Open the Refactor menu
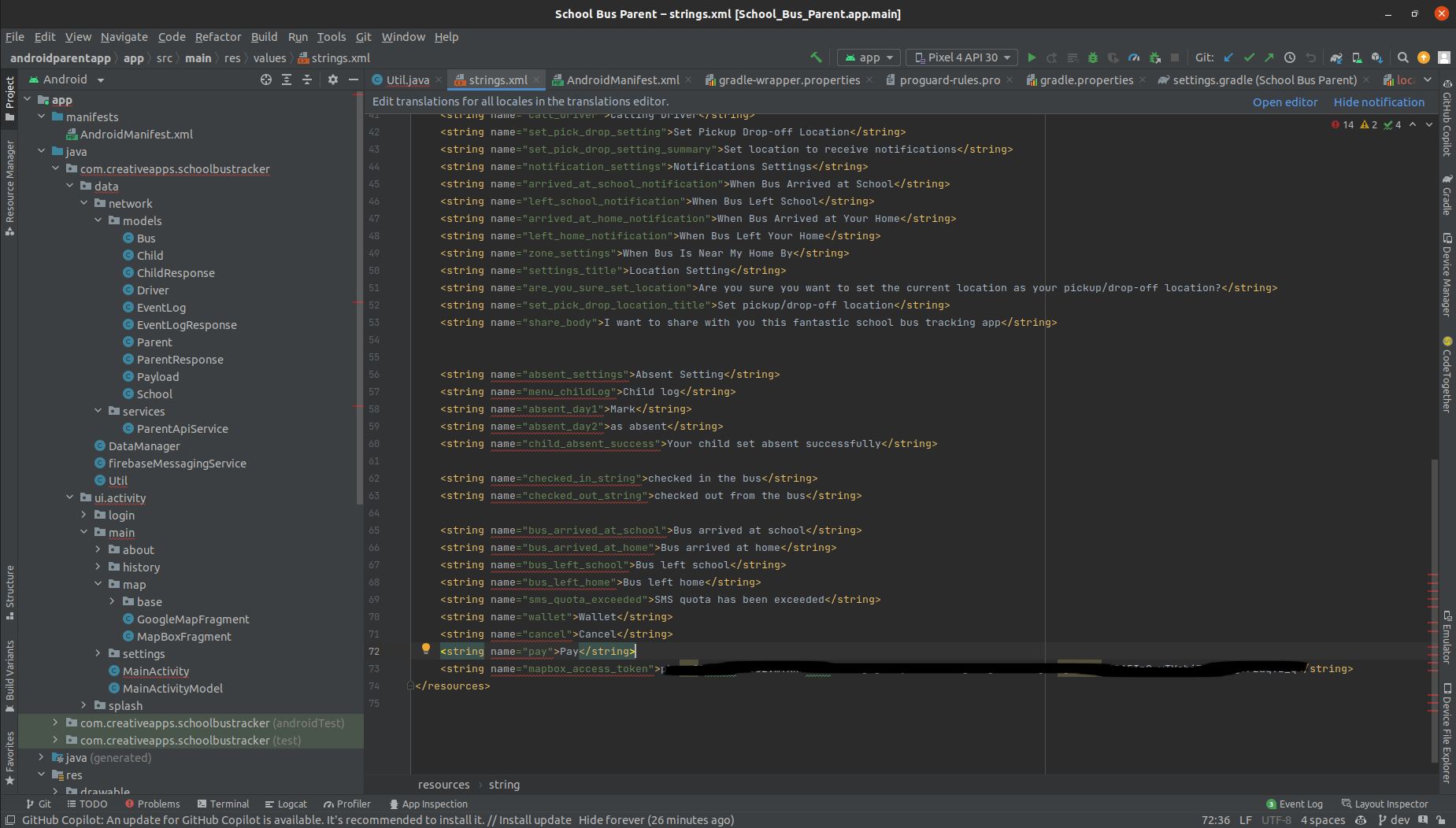Viewport: 1456px width, 828px height. (218, 37)
